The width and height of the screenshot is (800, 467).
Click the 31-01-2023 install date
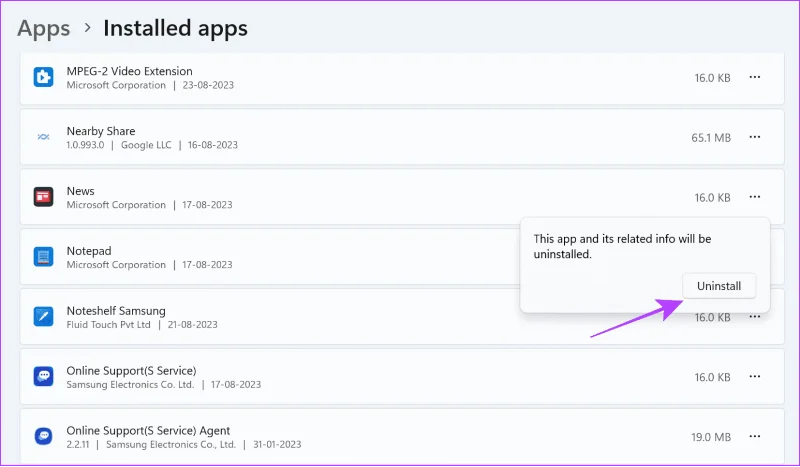point(277,445)
